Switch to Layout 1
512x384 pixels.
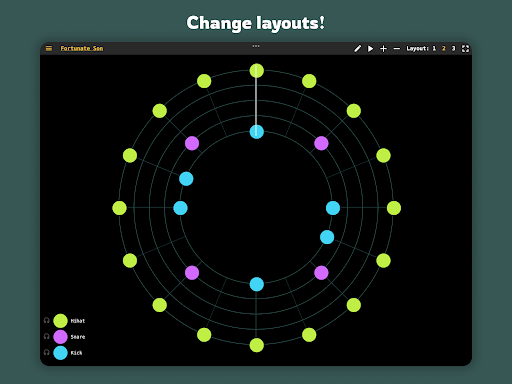point(434,49)
